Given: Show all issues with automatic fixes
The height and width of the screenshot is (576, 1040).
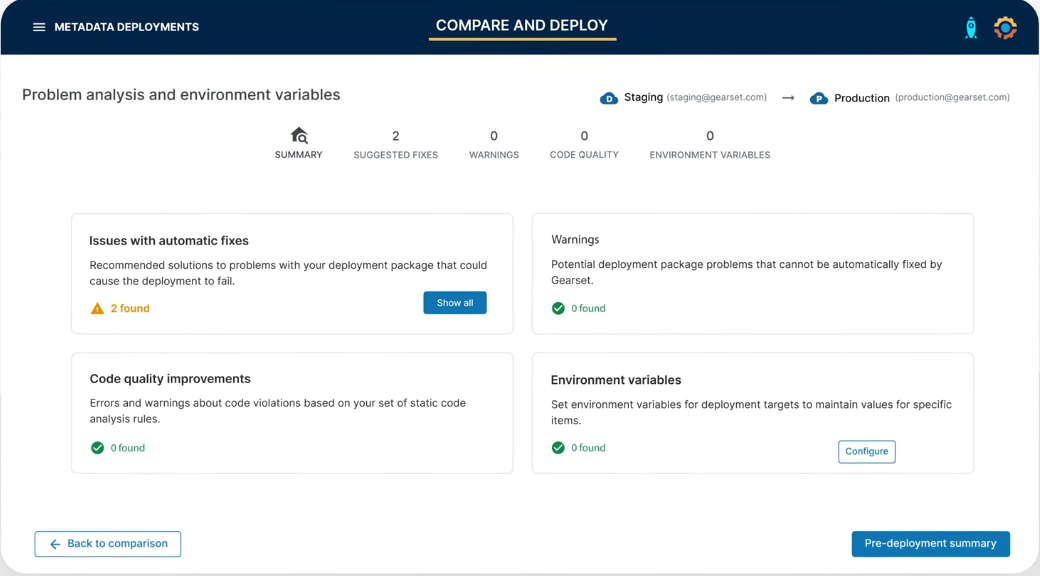Looking at the screenshot, I should pyautogui.click(x=454, y=303).
